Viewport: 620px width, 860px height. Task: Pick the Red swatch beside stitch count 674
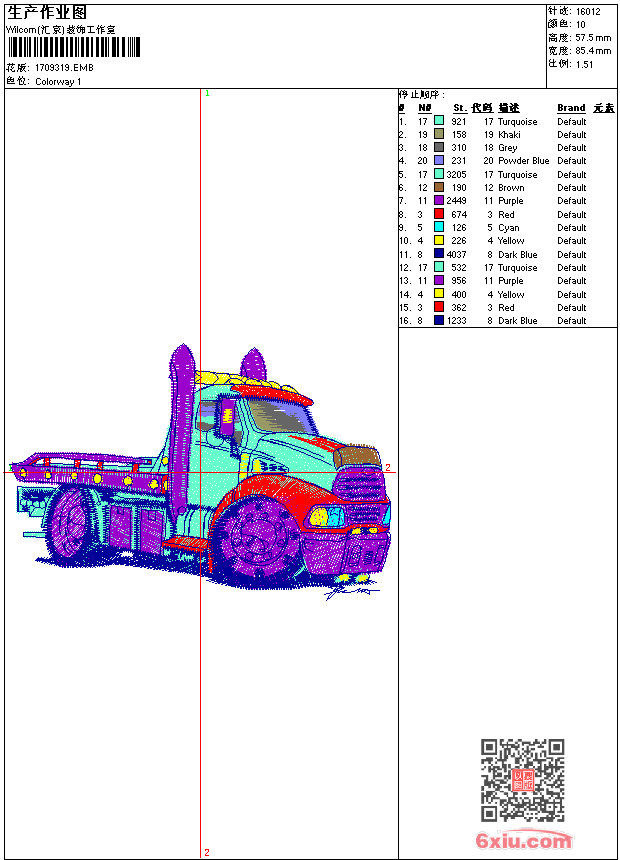[x=439, y=214]
